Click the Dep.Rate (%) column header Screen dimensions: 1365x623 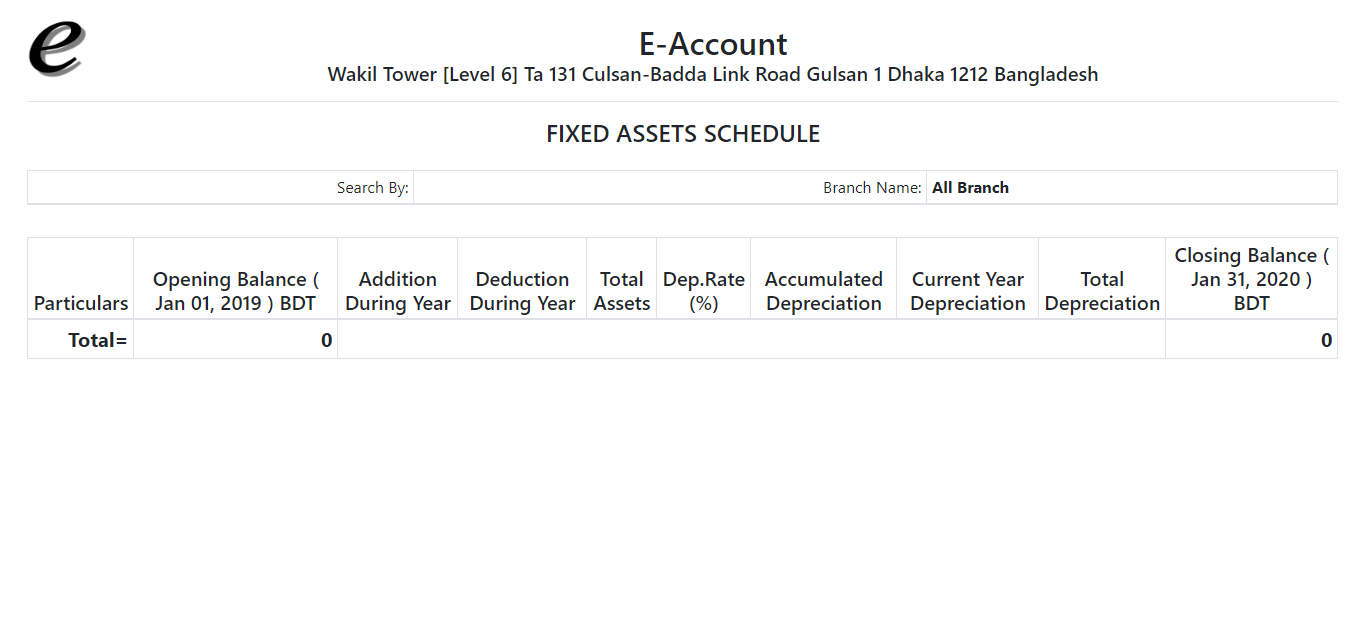(x=704, y=291)
